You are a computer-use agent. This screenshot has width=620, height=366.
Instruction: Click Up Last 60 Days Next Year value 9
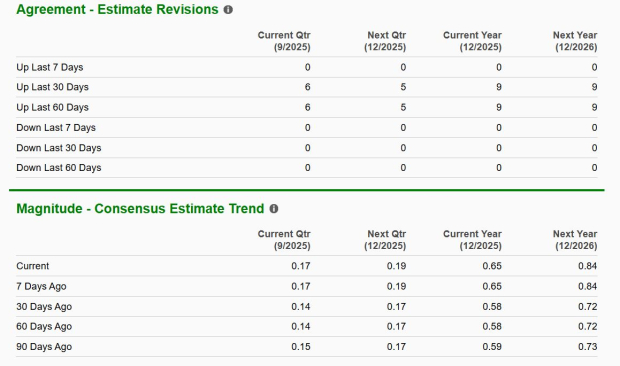click(x=594, y=108)
